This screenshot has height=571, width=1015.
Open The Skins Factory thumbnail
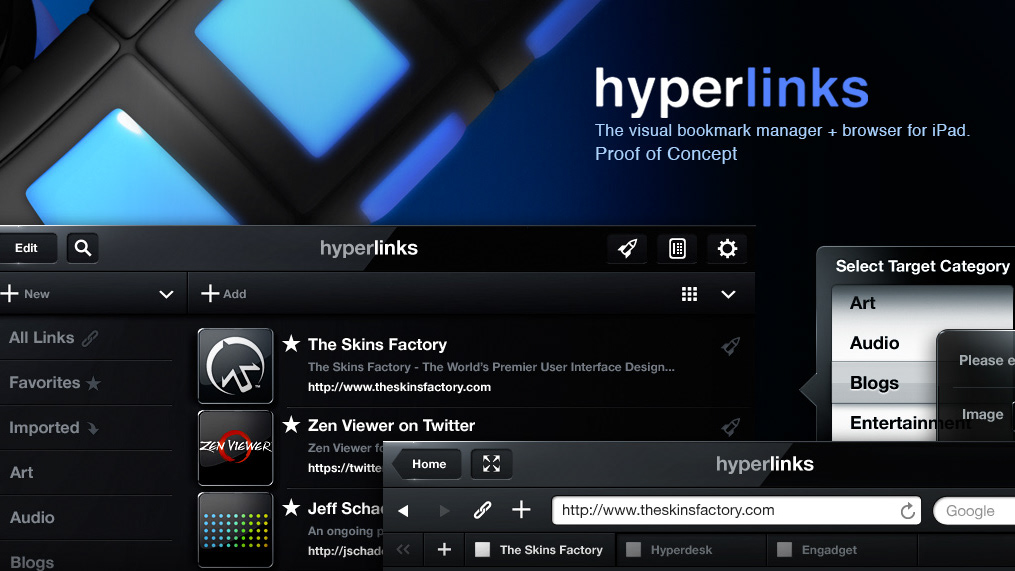pyautogui.click(x=235, y=366)
